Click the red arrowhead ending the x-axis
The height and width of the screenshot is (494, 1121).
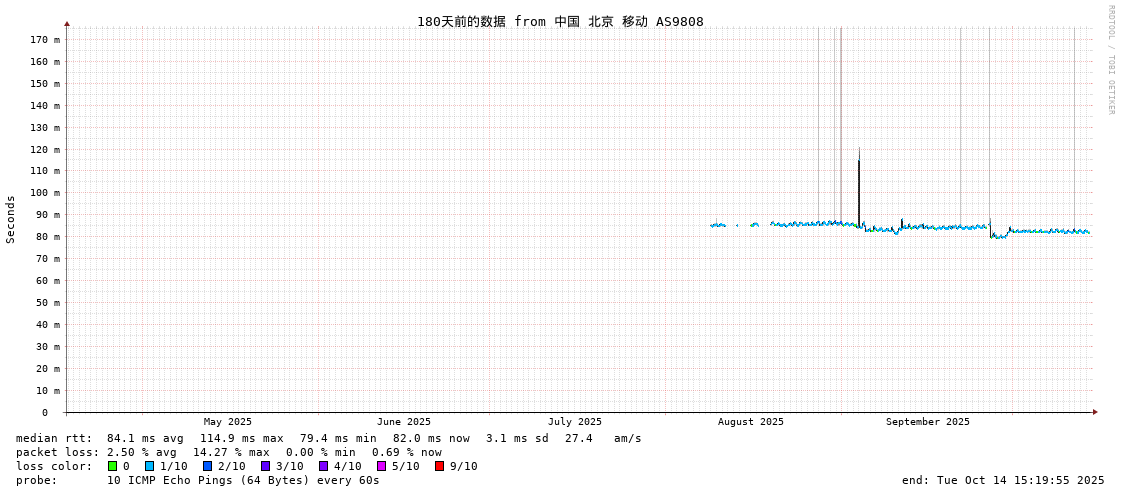click(x=1095, y=412)
